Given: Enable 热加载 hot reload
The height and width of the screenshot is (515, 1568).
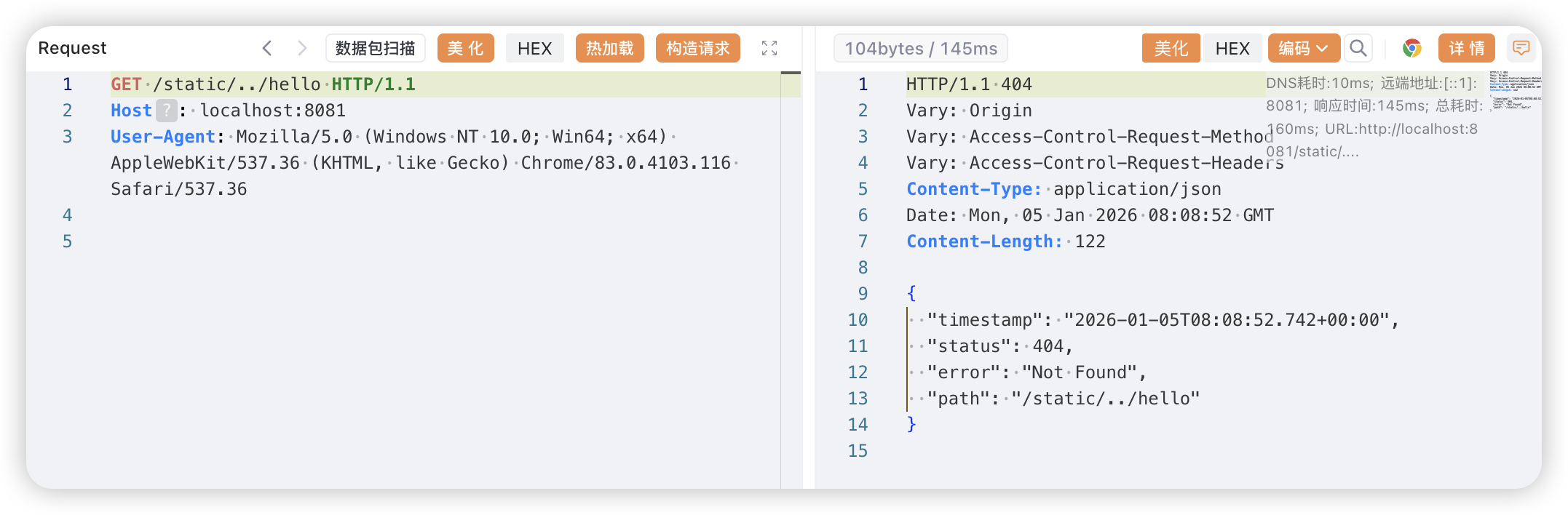Looking at the screenshot, I should coord(610,48).
